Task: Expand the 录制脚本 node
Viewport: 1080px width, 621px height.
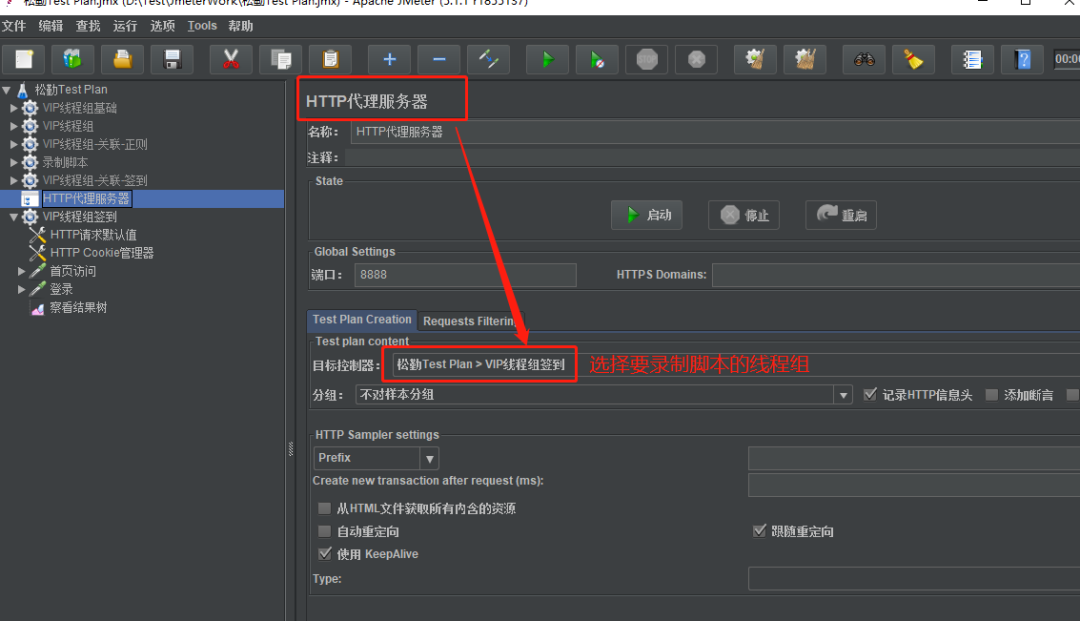Action: 14,162
